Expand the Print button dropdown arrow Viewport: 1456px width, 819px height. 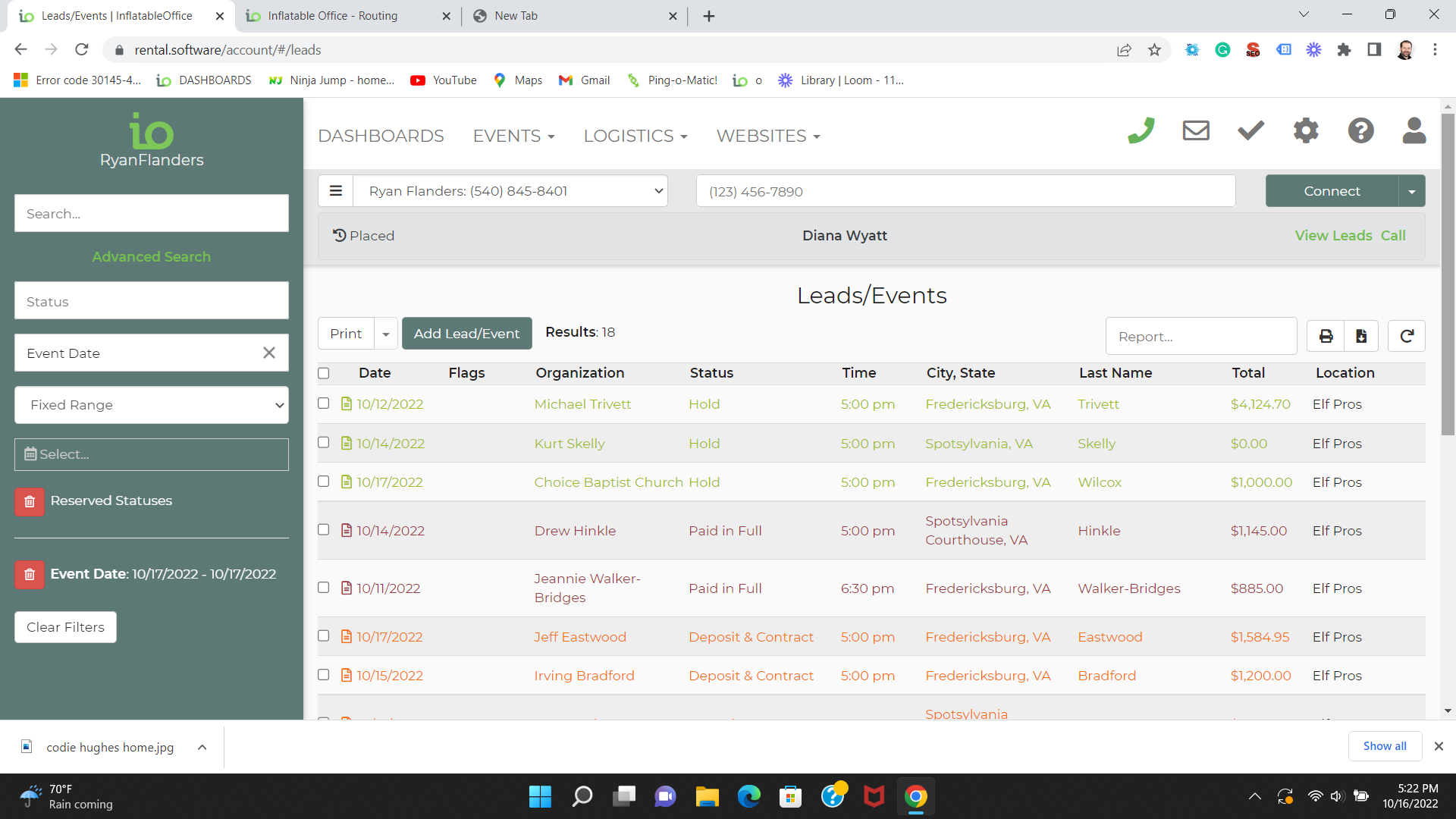pyautogui.click(x=386, y=334)
